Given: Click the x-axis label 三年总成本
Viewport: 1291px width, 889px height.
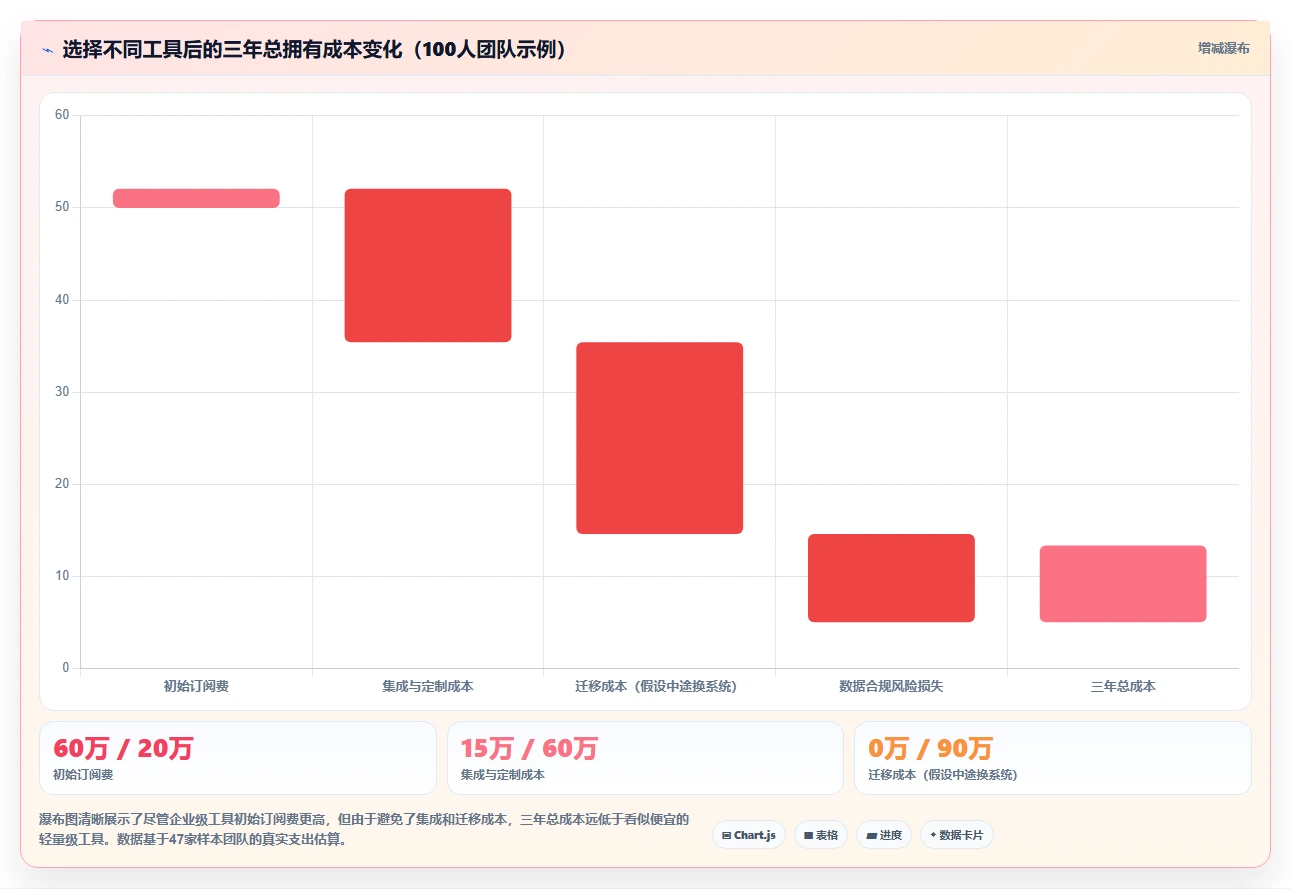Looking at the screenshot, I should [x=1123, y=686].
